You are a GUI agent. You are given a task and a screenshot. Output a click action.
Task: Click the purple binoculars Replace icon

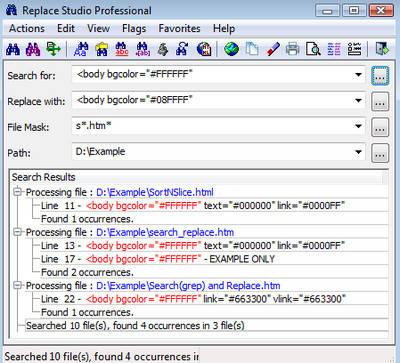[33, 50]
